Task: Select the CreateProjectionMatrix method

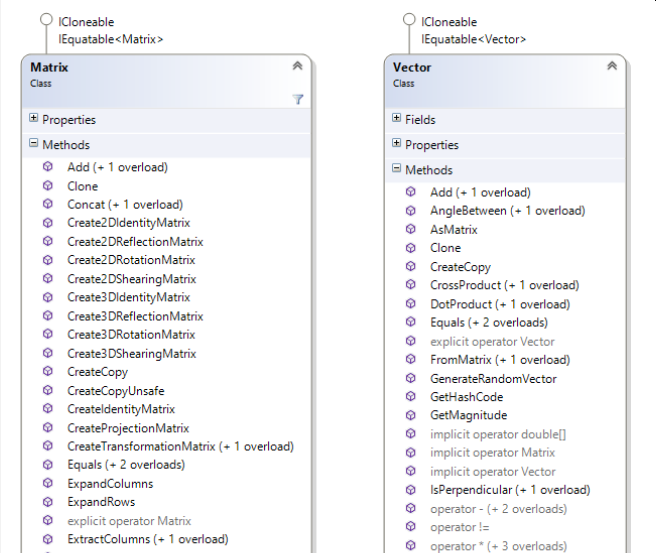Action: pyautogui.click(x=128, y=428)
